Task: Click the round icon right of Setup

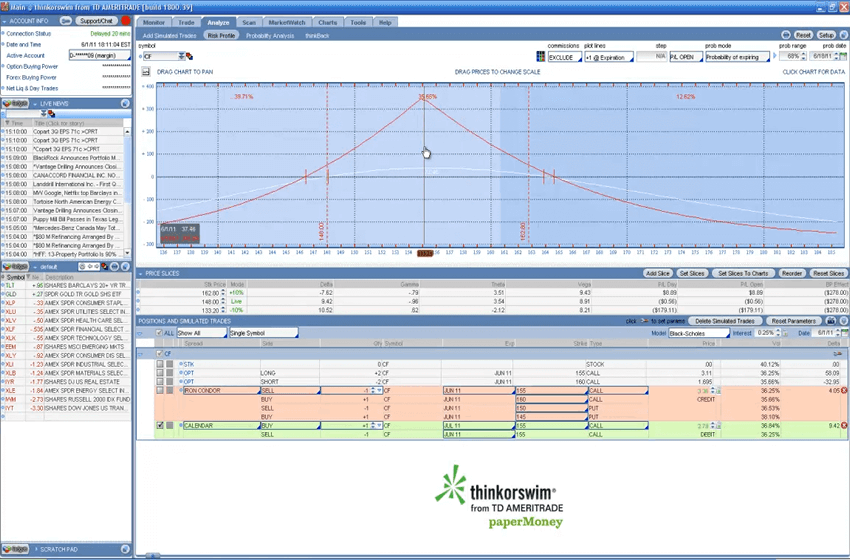Action: 843,35
